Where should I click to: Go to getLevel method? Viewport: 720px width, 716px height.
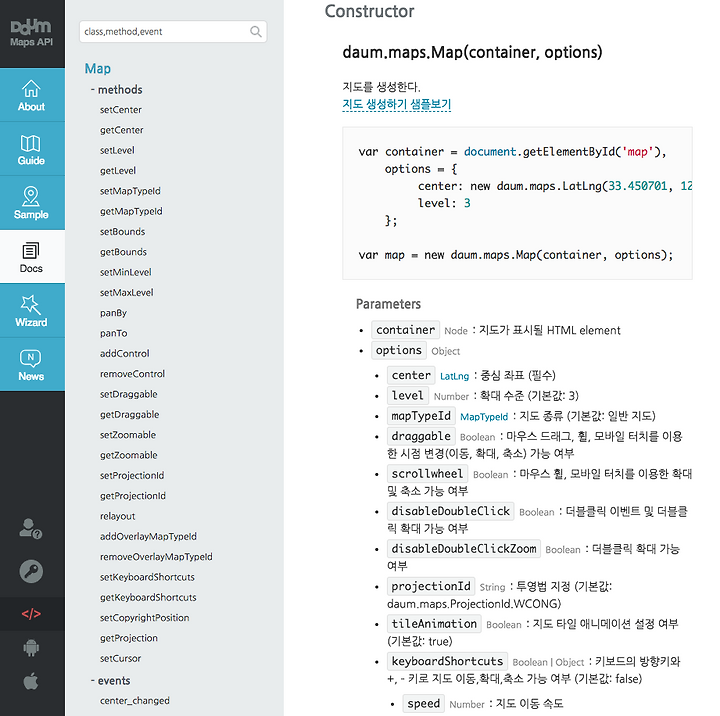[118, 170]
